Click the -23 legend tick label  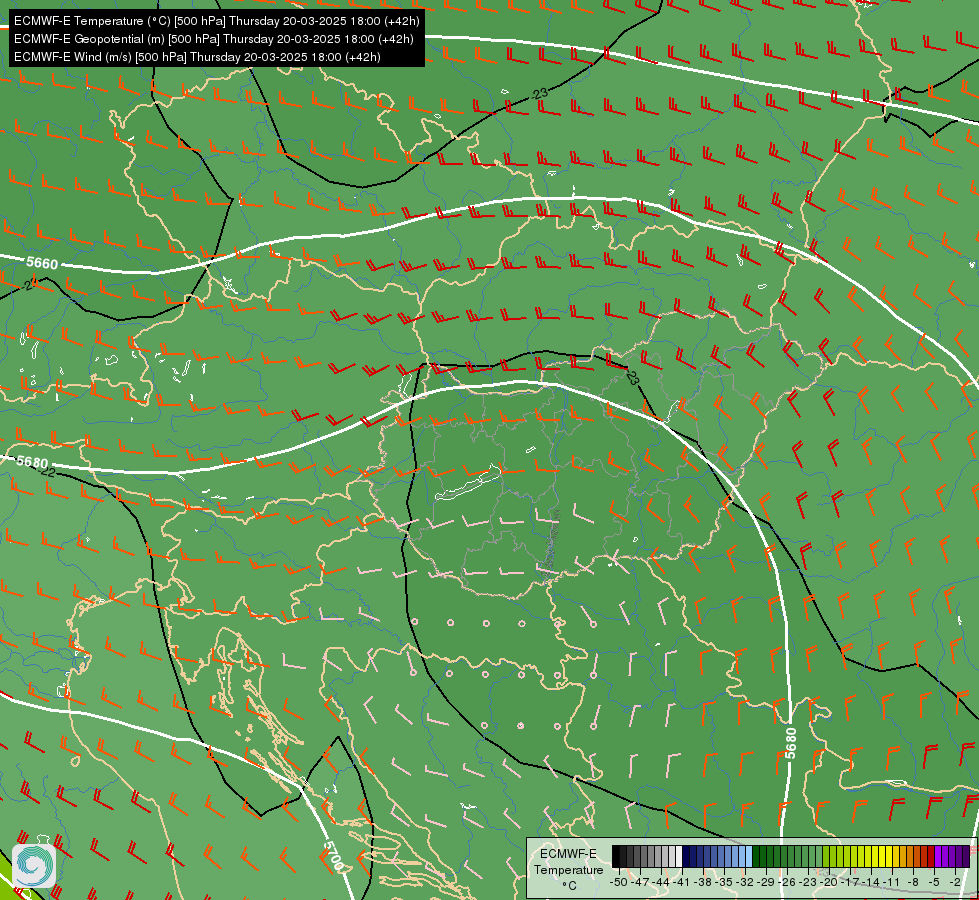[x=808, y=882]
